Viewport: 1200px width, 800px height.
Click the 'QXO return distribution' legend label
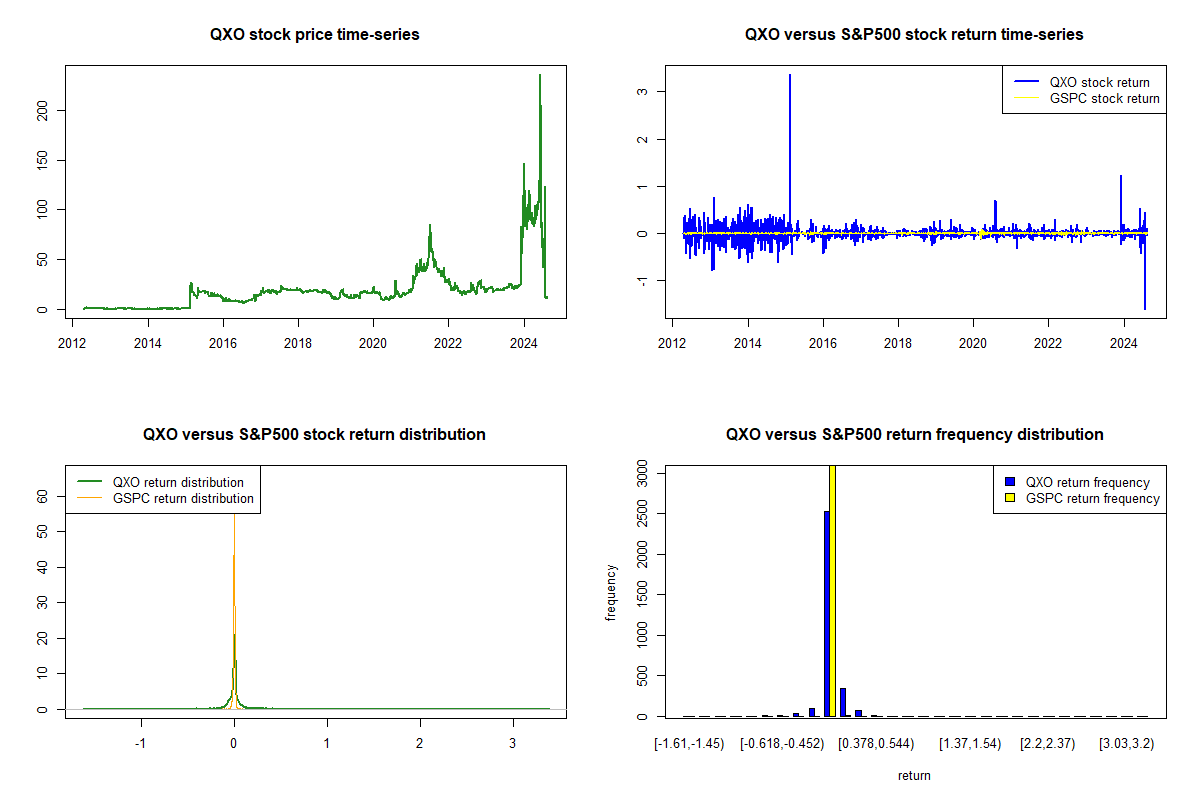tap(178, 482)
